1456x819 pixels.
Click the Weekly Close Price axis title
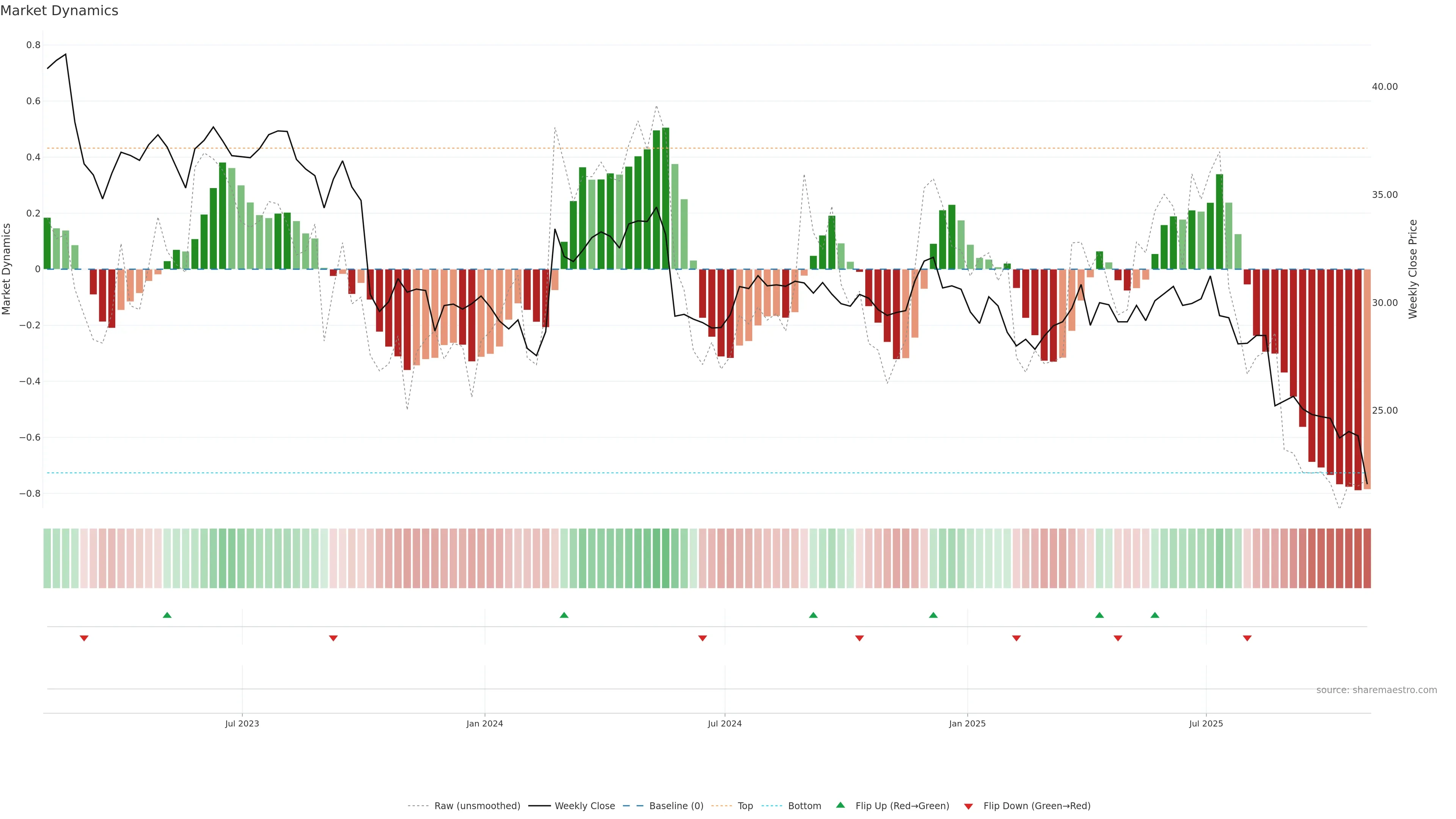tap(1413, 269)
